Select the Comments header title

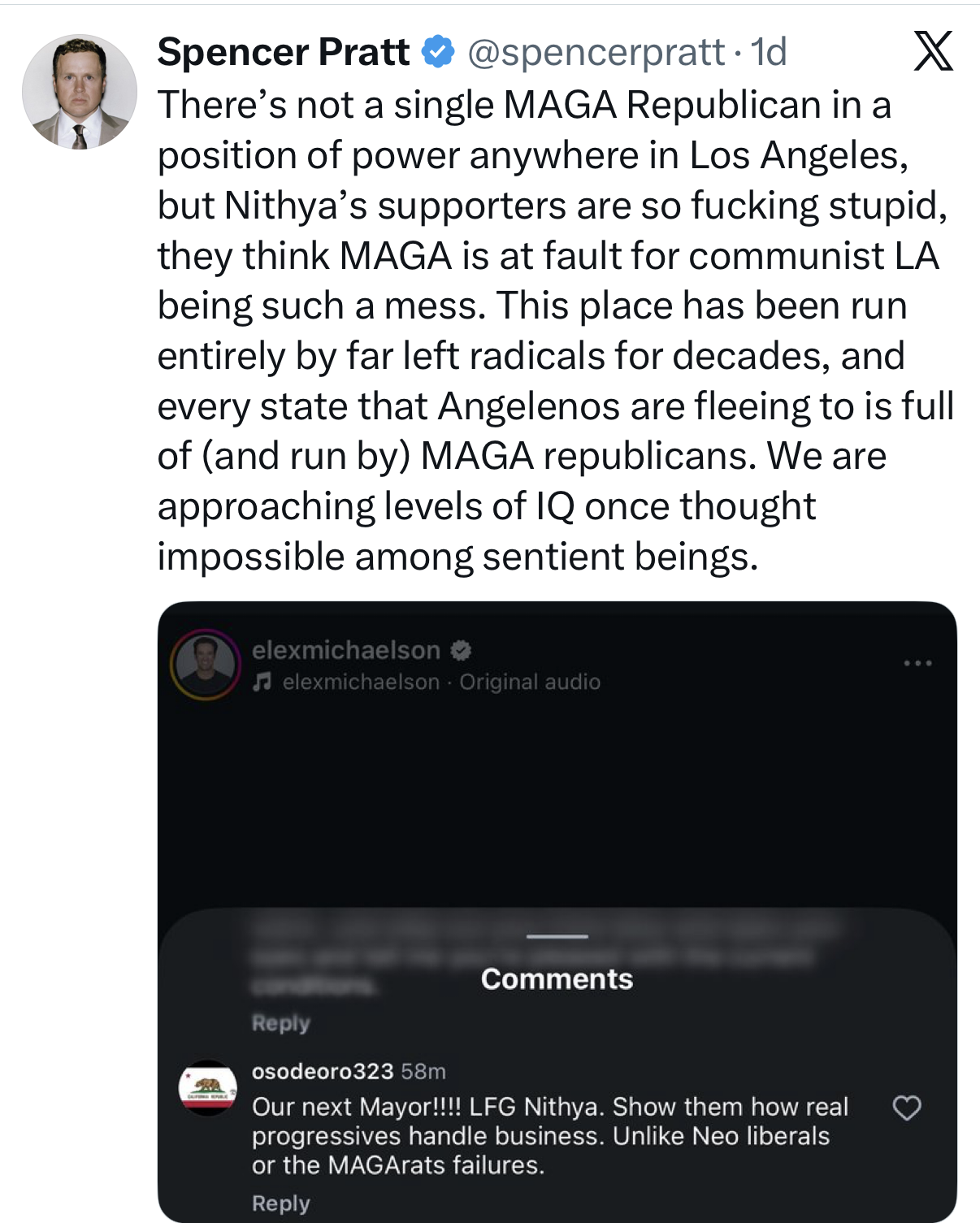(x=557, y=979)
